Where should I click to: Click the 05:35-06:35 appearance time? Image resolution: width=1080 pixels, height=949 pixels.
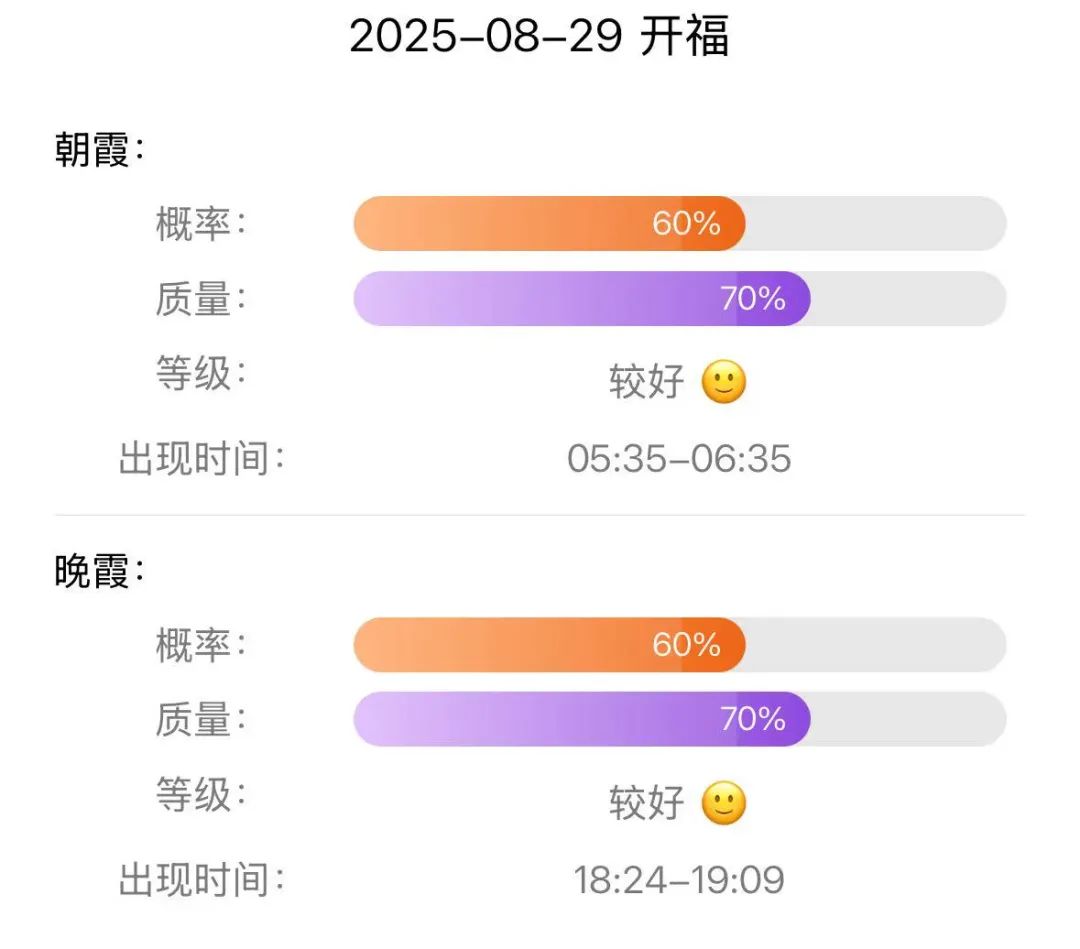[x=679, y=459]
